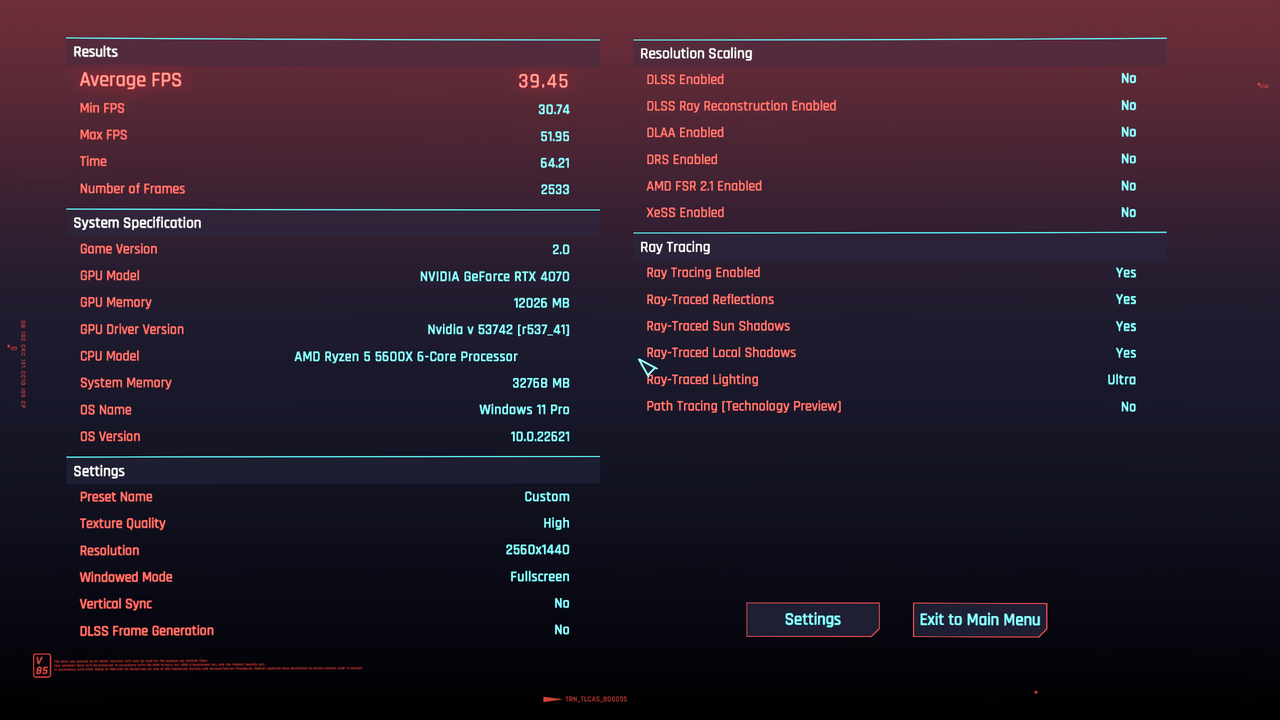Click the DLAA Enabled label

[685, 133]
